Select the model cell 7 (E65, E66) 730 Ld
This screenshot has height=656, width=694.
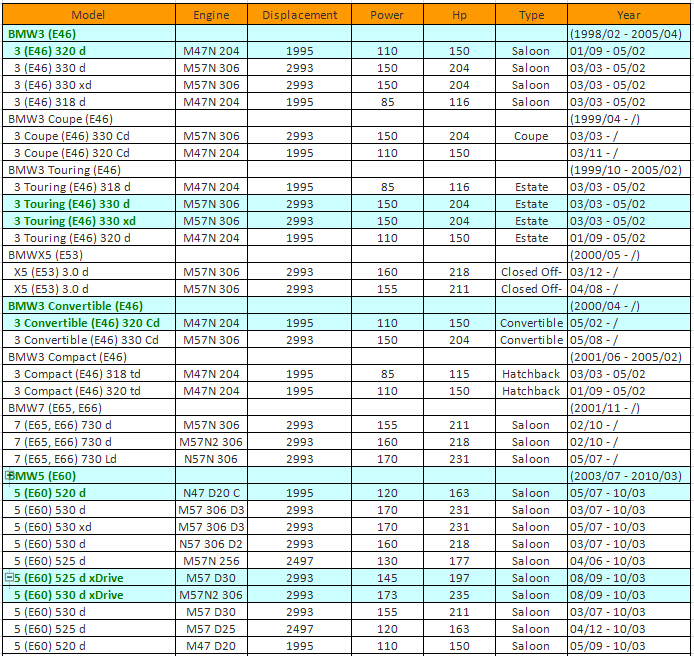[x=89, y=459]
